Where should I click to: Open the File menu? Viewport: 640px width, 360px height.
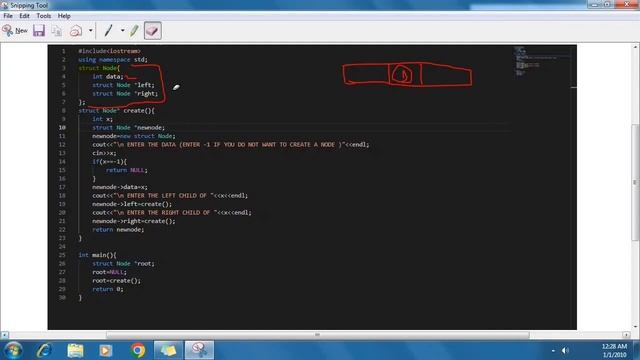pyautogui.click(x=8, y=16)
